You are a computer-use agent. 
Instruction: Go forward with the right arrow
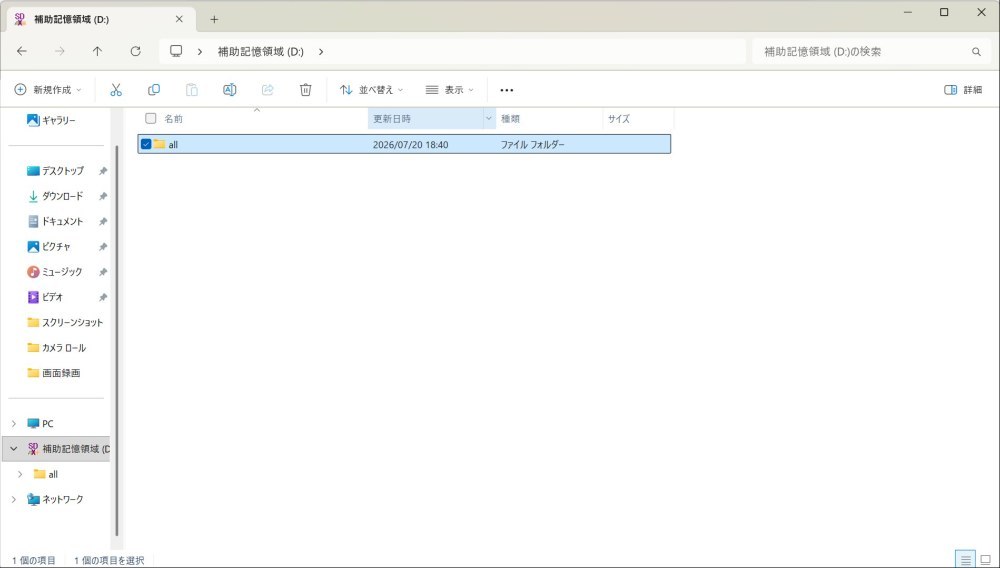tap(59, 52)
